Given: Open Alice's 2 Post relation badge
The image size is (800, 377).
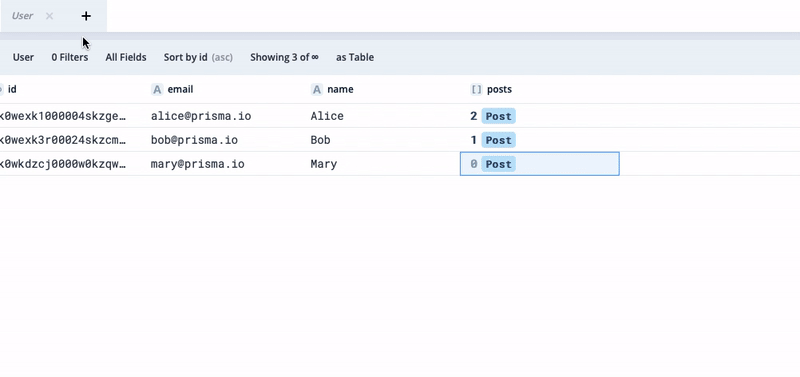Looking at the screenshot, I should (x=498, y=116).
